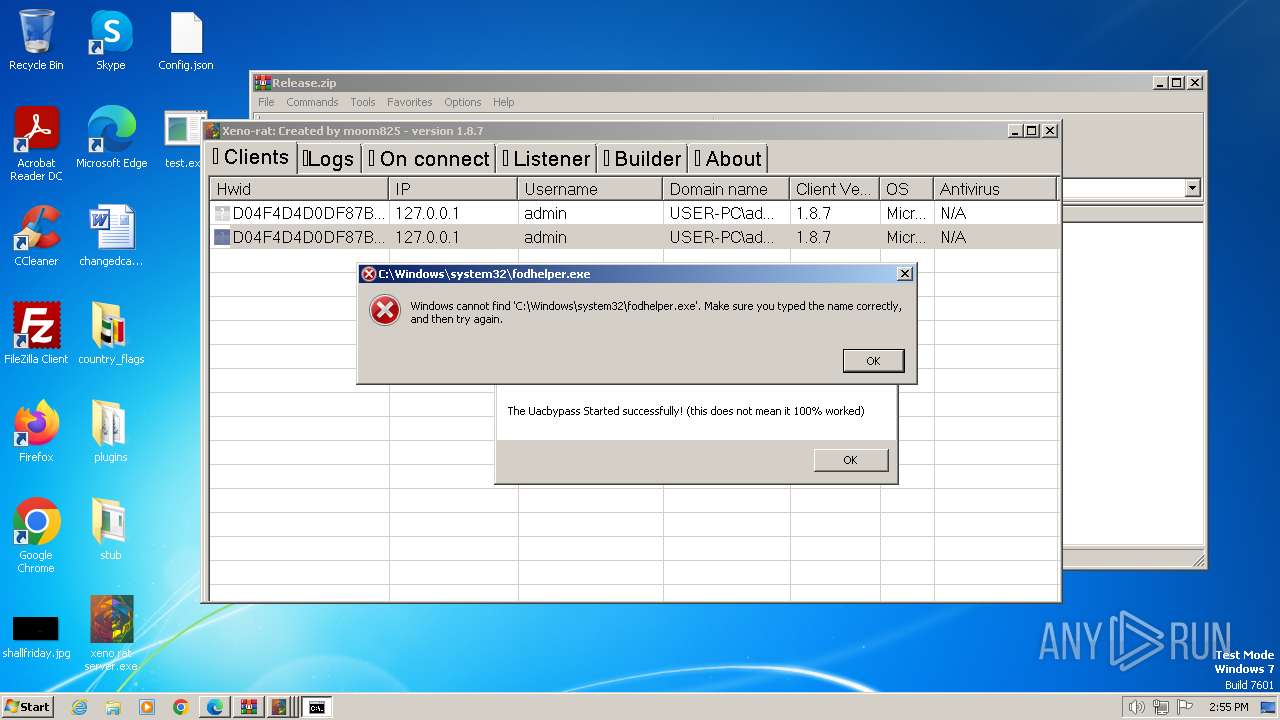Open the Builder tab
Screen dimensions: 1280x720
642,158
